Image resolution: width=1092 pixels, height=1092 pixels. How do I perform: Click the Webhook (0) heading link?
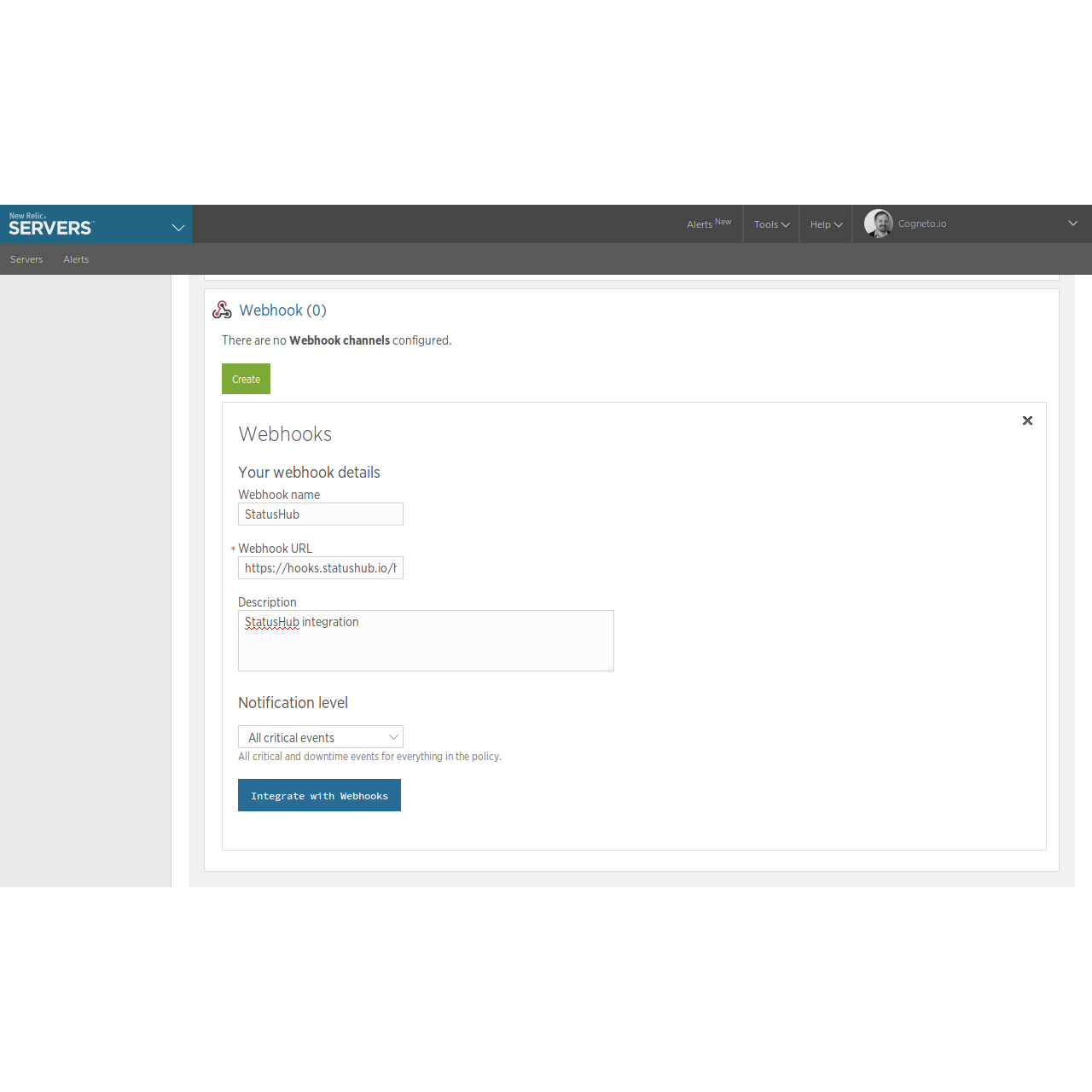282,310
